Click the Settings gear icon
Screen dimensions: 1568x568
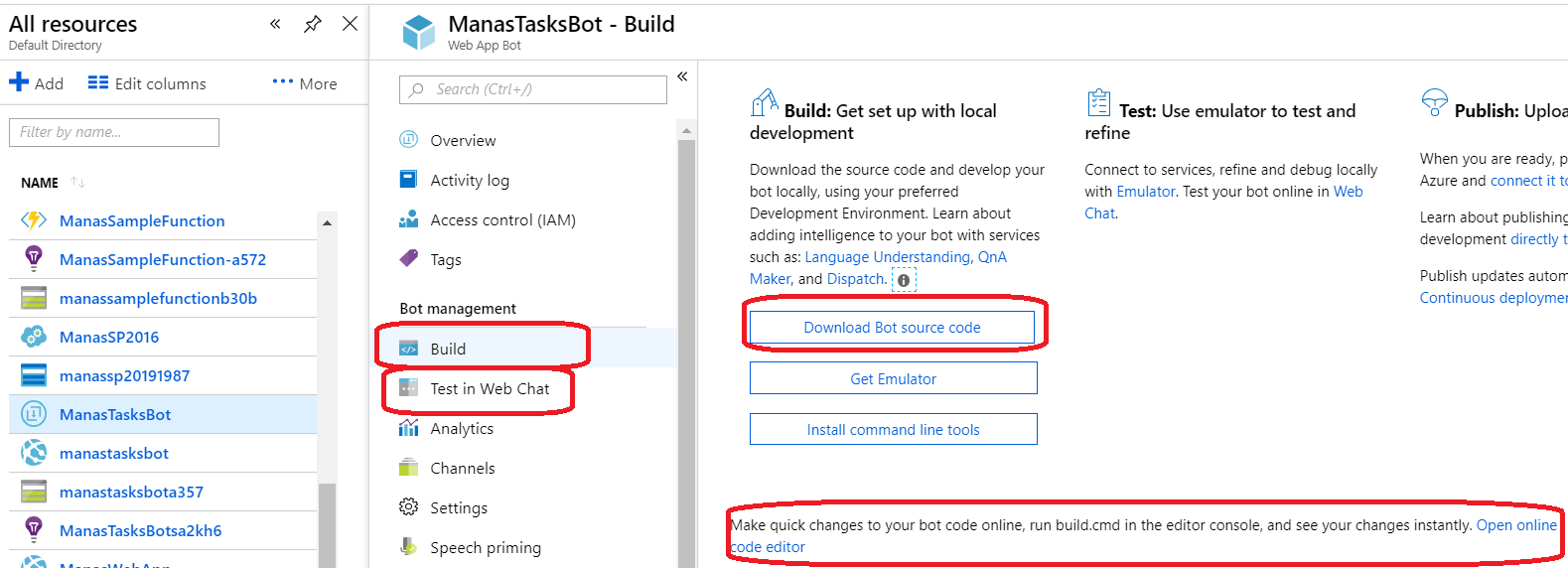(x=408, y=506)
